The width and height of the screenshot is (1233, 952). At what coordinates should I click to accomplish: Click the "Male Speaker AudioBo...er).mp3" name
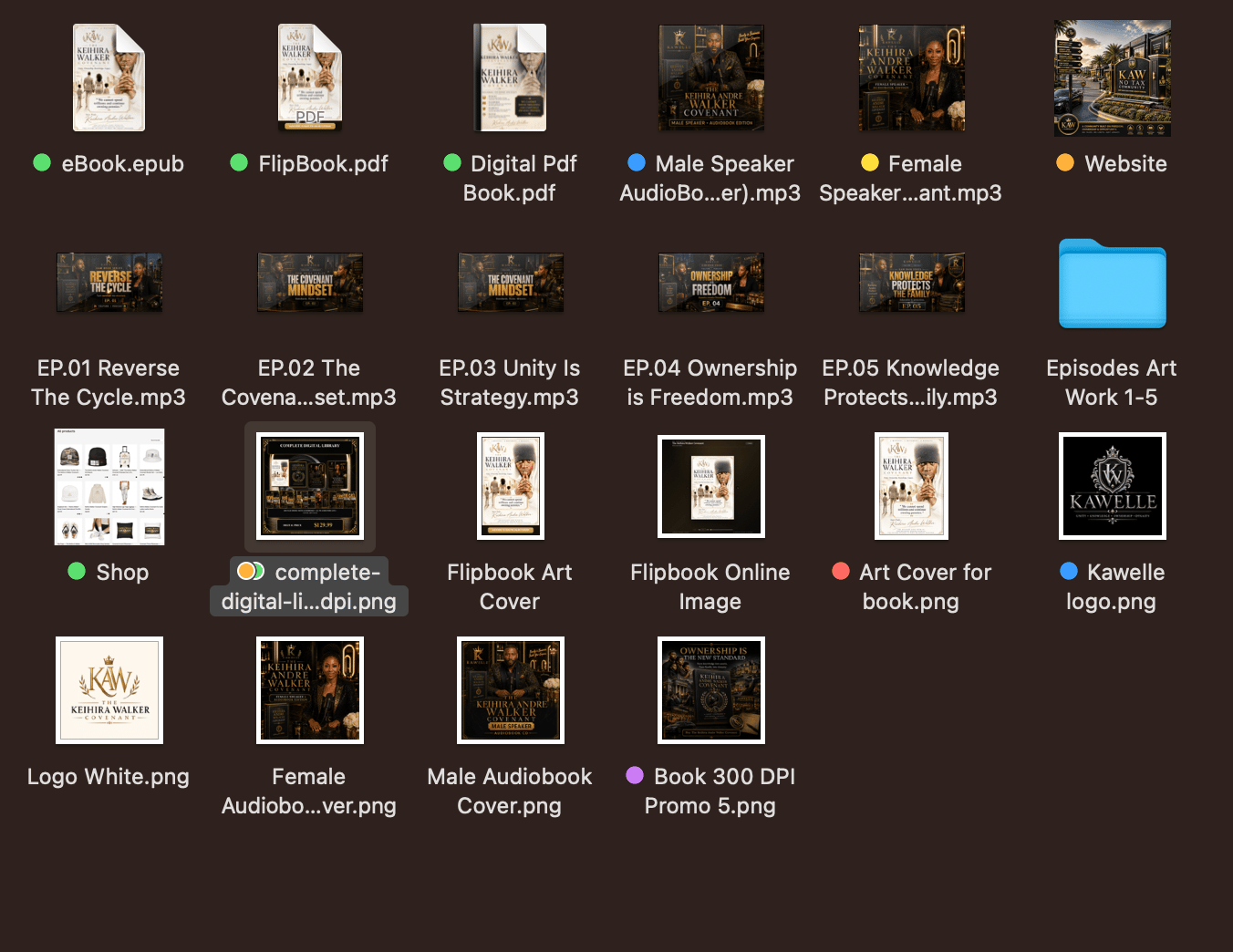[x=710, y=179]
